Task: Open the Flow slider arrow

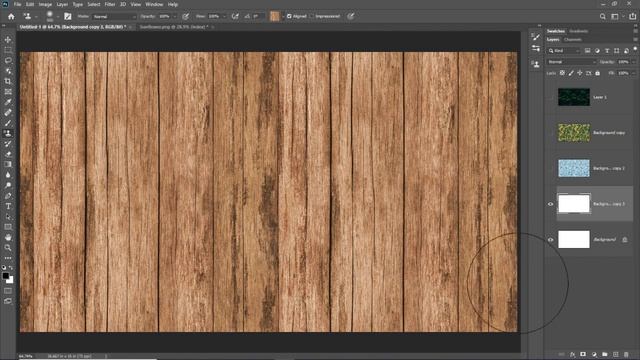Action: [x=224, y=17]
